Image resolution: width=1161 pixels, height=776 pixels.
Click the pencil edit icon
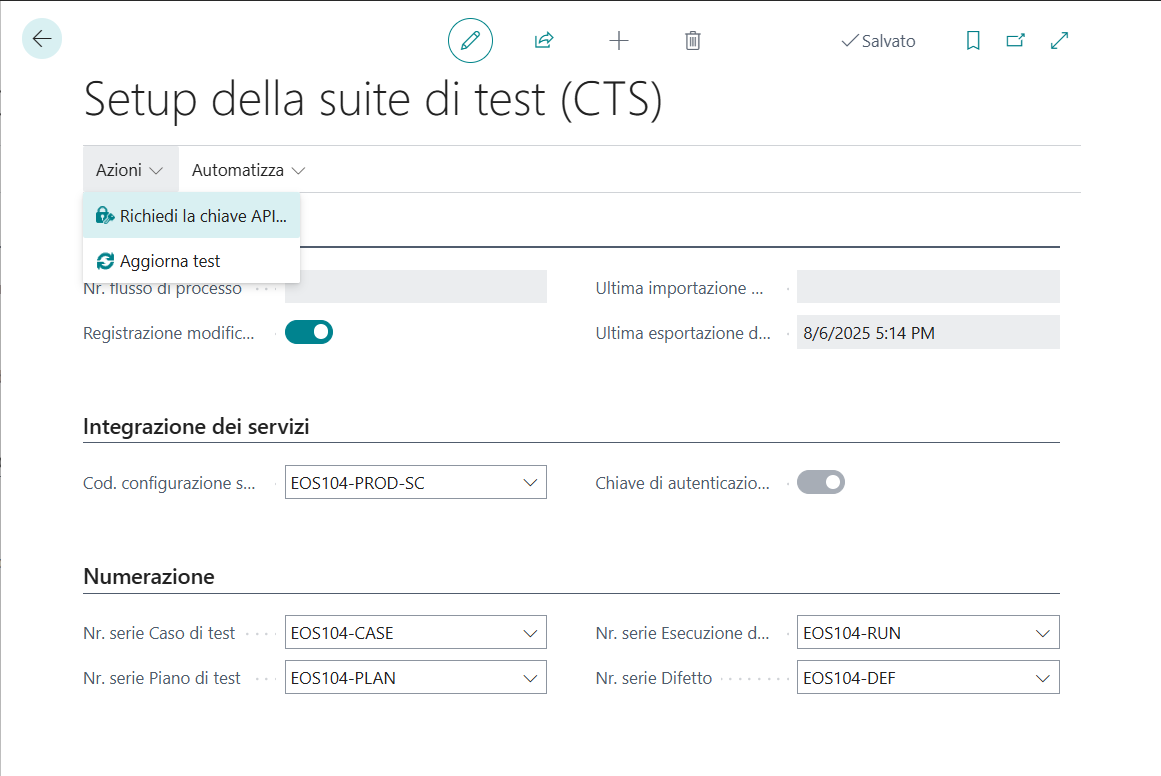470,41
